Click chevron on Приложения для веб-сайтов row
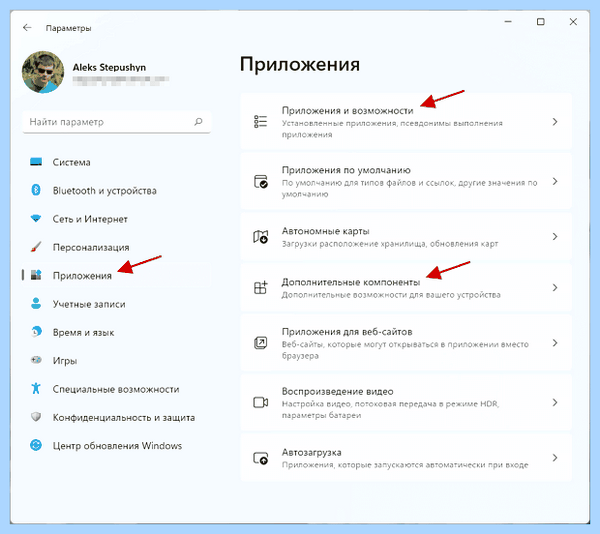This screenshot has height=534, width=600. [555, 343]
